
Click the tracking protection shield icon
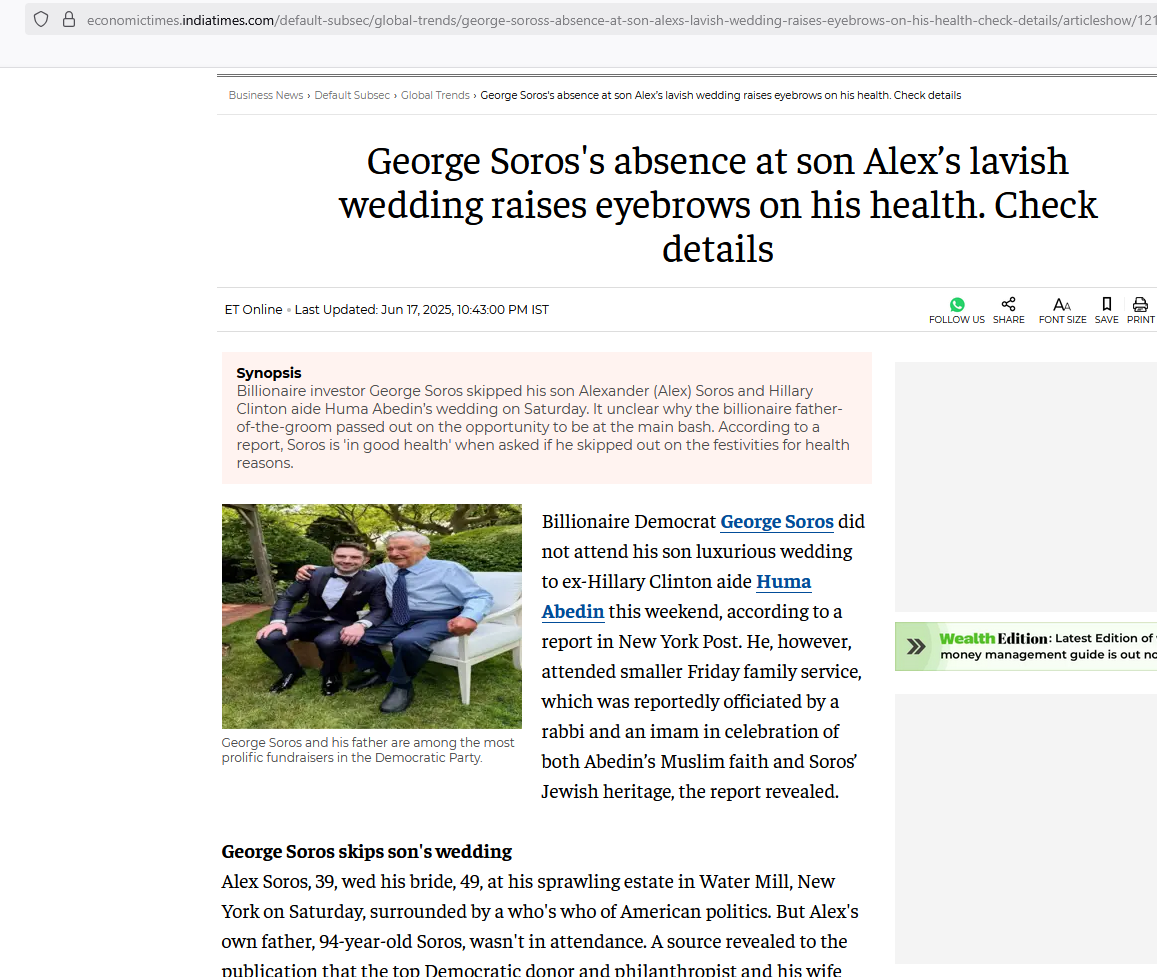41,20
